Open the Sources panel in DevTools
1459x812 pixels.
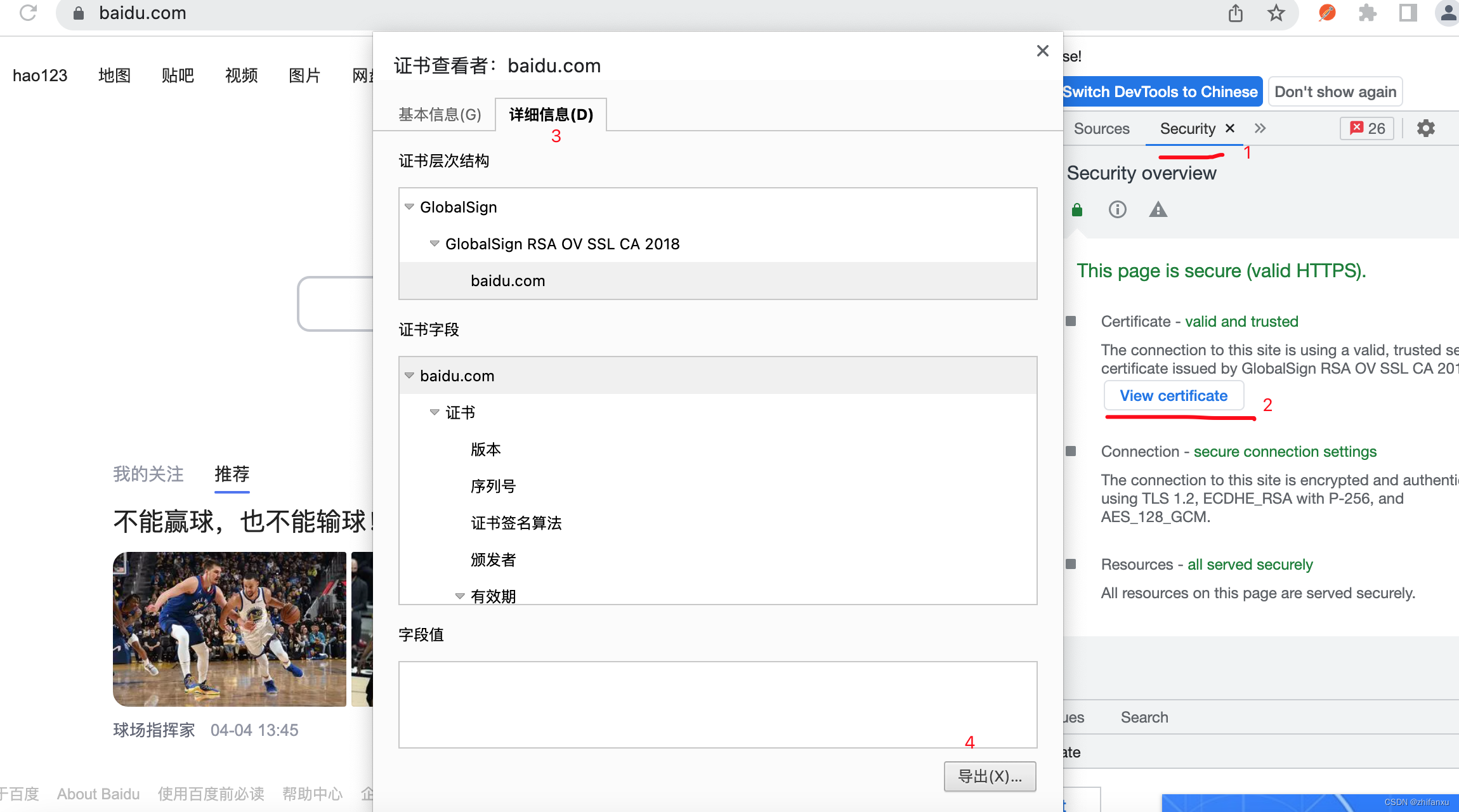(1101, 128)
